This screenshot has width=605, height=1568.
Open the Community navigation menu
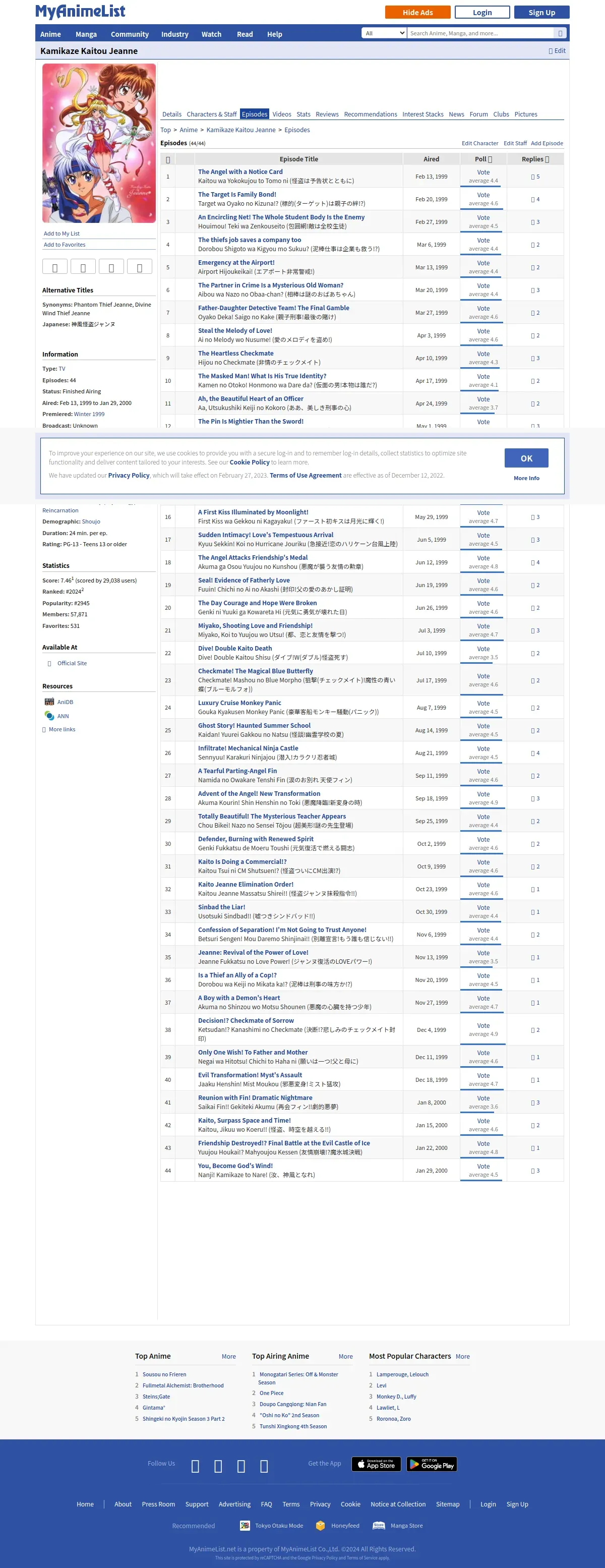[130, 34]
